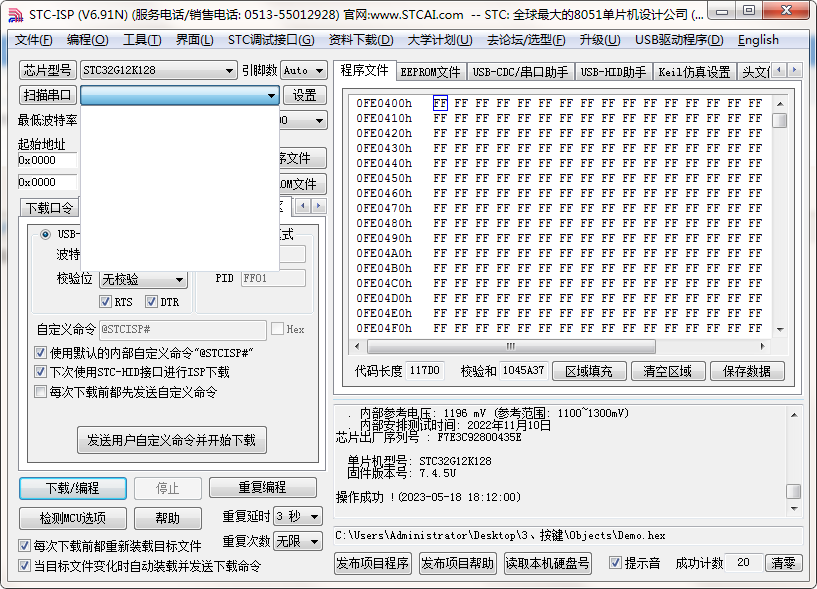Open the 升级(U) menu
Image resolution: width=817 pixels, height=589 pixels.
600,40
